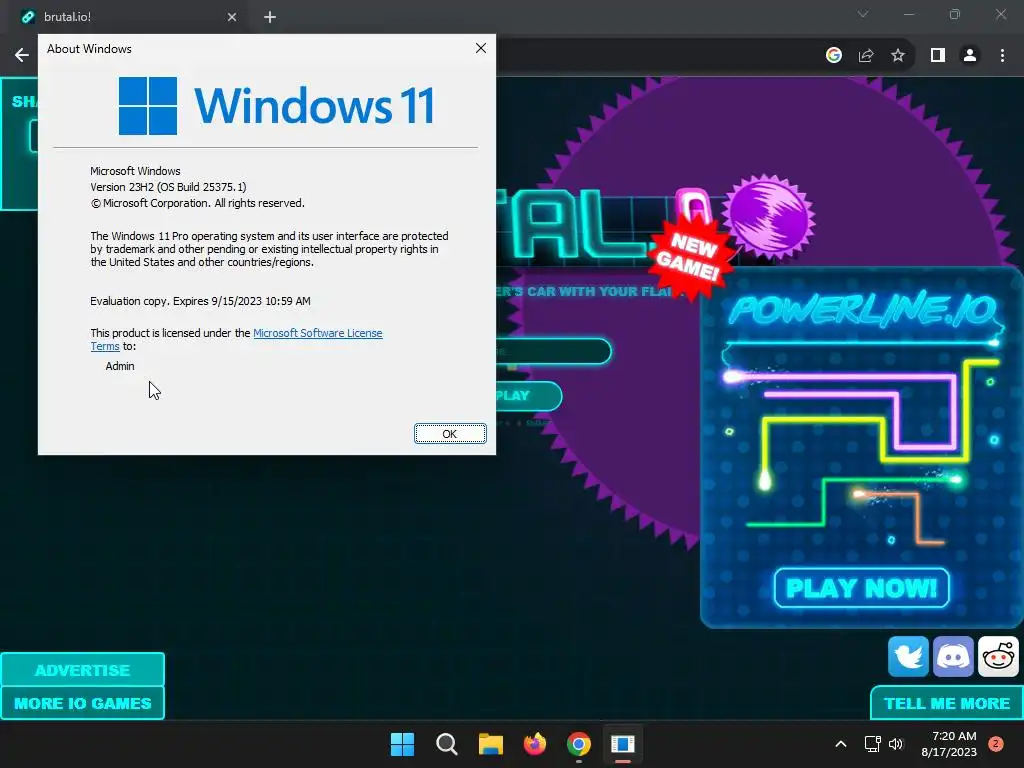Open brutal.io Twitter link
This screenshot has width=1024, height=768.
click(908, 656)
